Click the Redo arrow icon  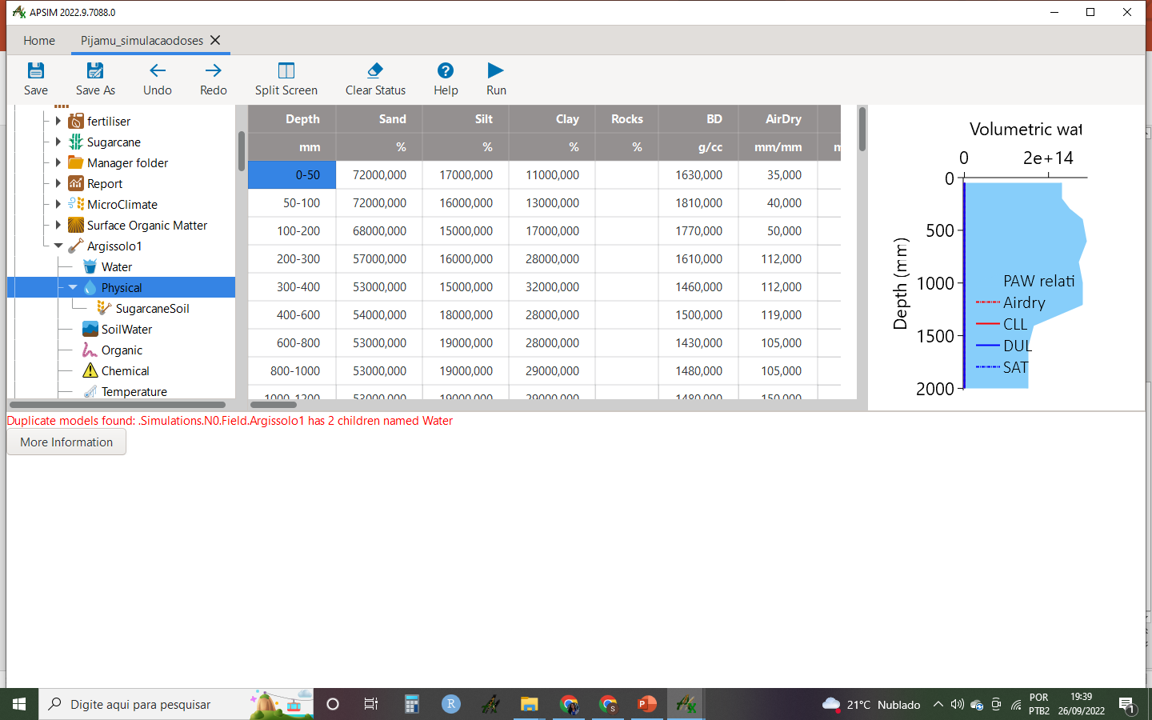pyautogui.click(x=213, y=71)
